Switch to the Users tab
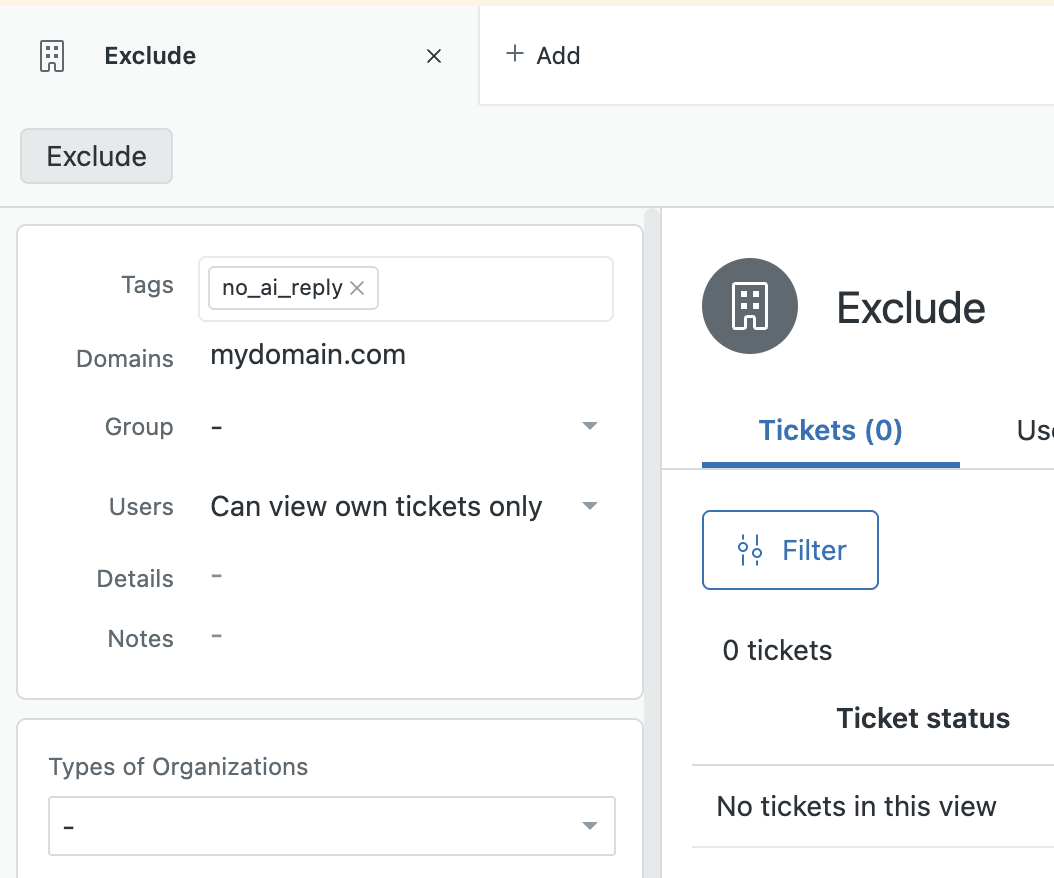Screen dimensions: 1054x878 point(1035,430)
